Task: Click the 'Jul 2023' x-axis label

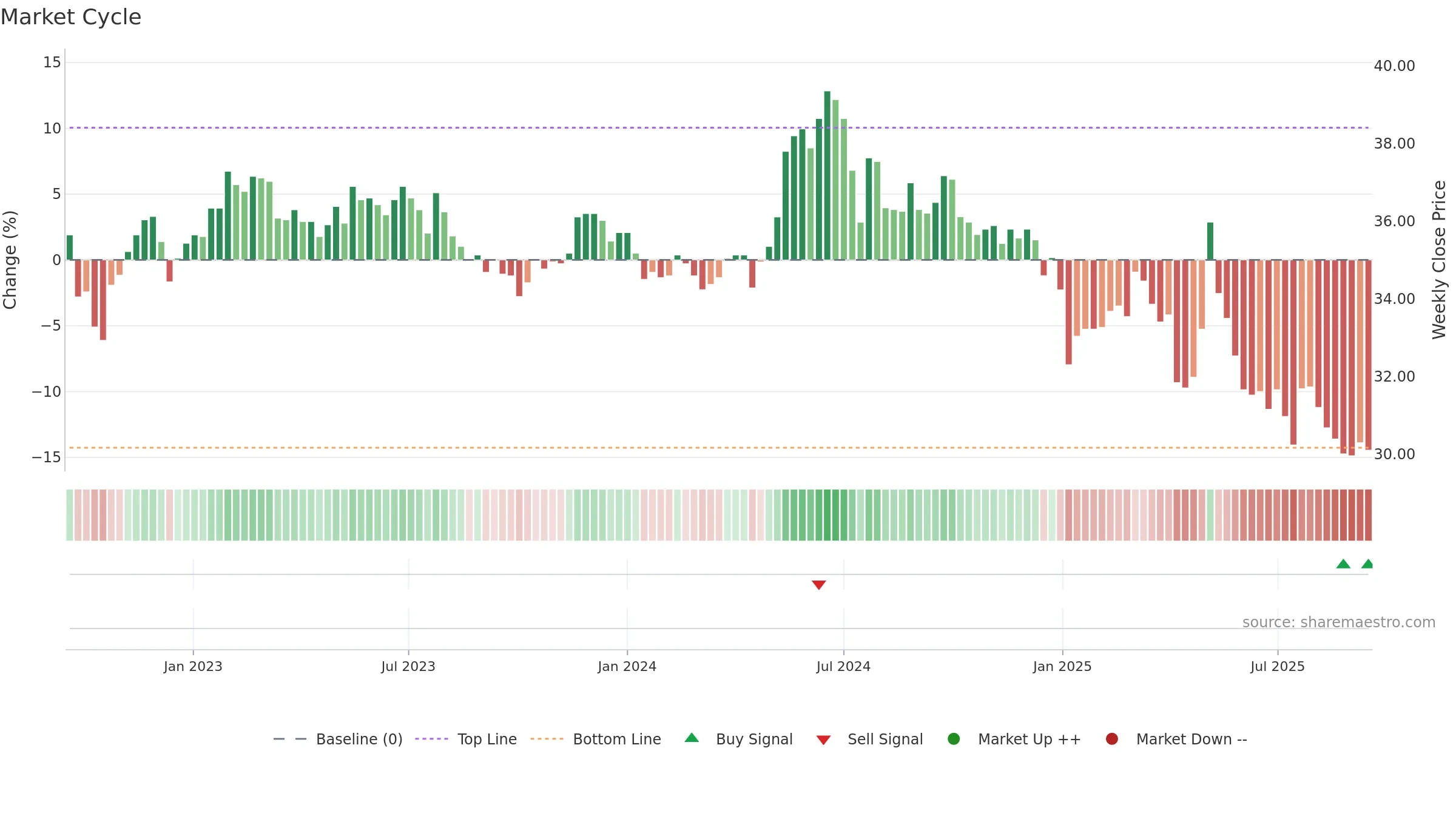Action: pyautogui.click(x=408, y=666)
